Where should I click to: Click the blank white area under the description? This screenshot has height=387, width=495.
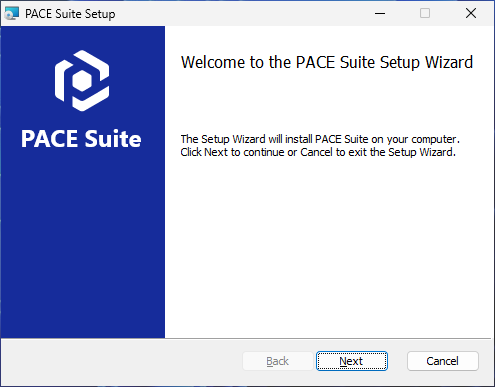(x=328, y=247)
